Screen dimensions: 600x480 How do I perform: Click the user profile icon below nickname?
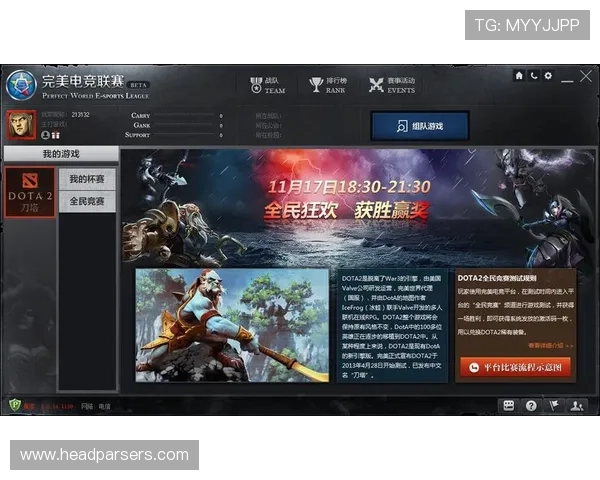[45, 135]
